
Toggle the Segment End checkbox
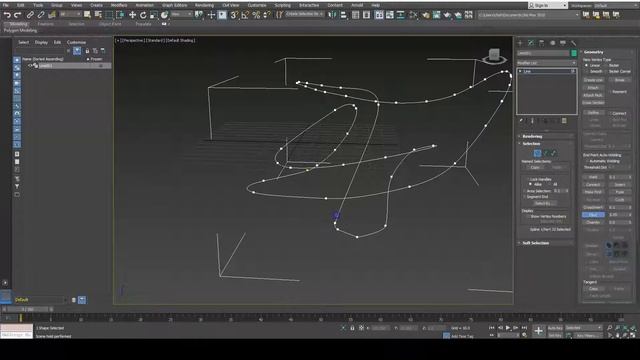(524, 196)
